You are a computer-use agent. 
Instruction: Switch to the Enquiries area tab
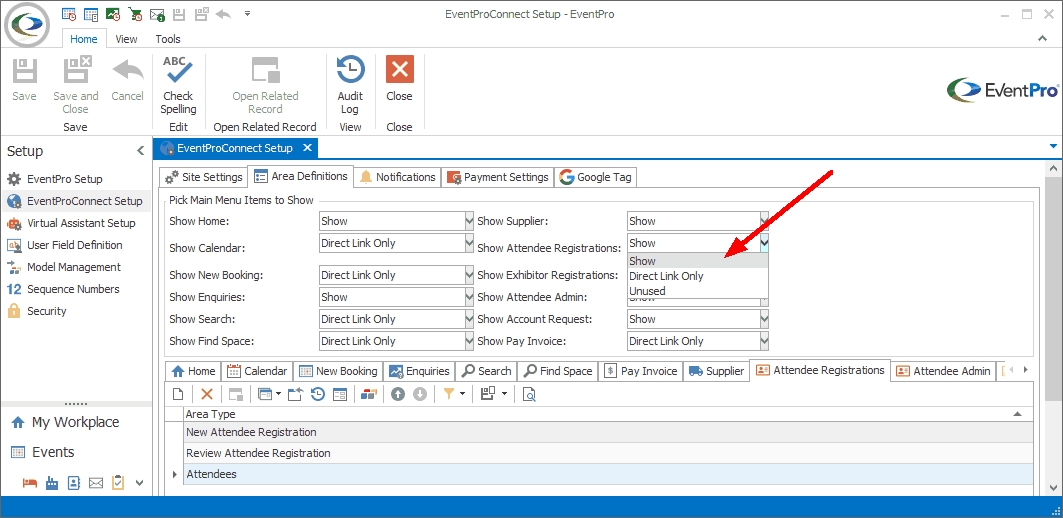(420, 371)
